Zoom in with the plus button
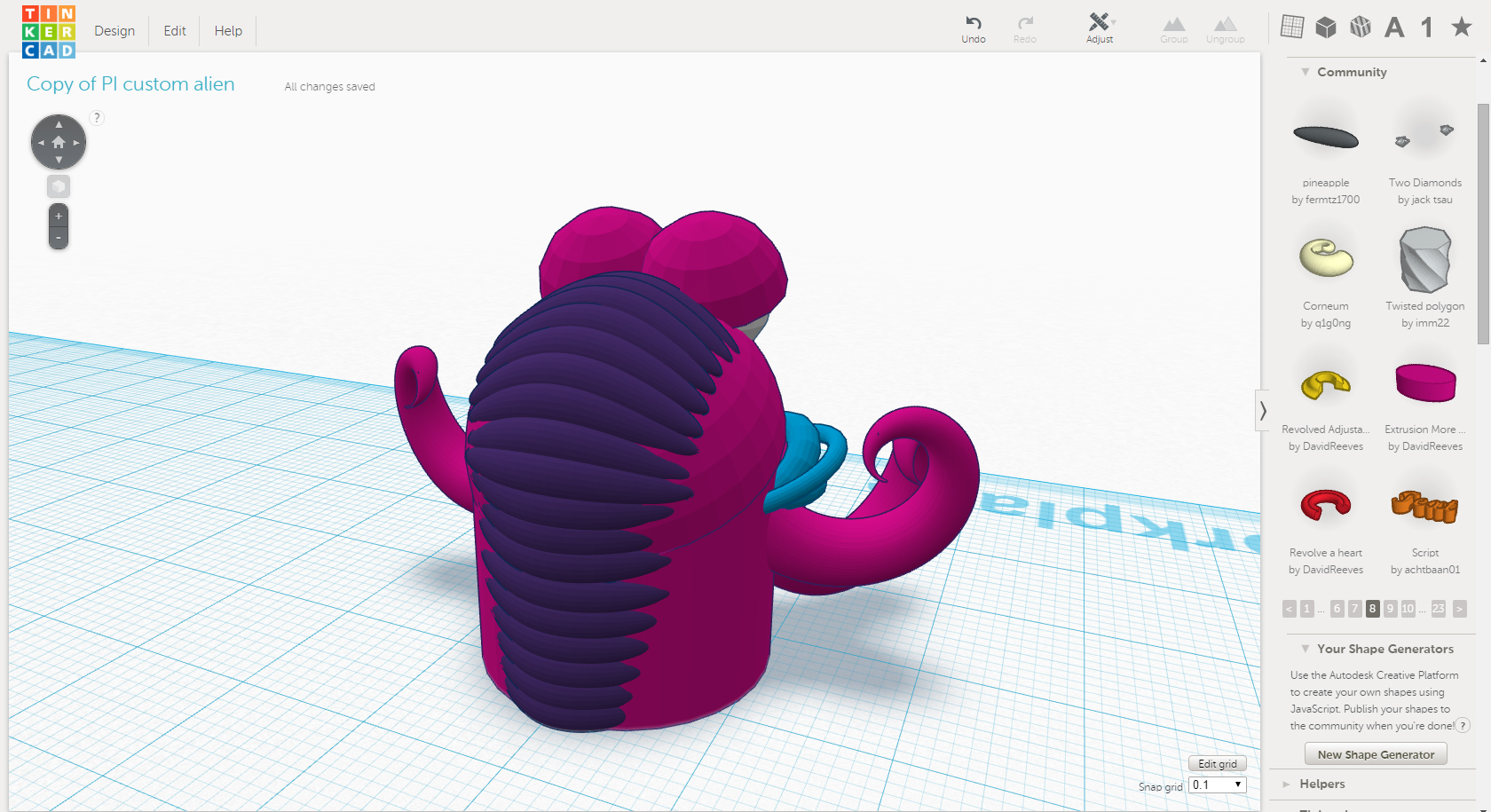 tap(59, 216)
